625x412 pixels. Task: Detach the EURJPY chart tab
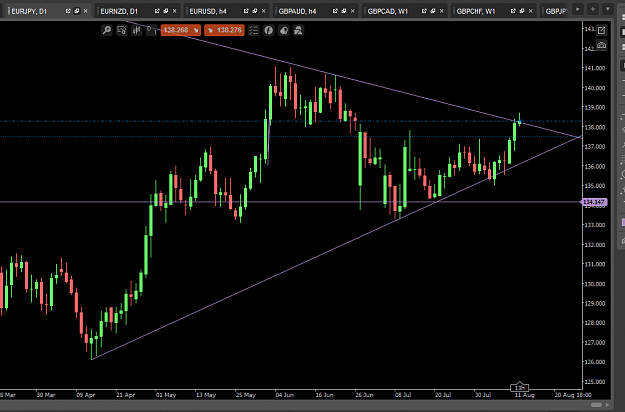click(x=68, y=11)
